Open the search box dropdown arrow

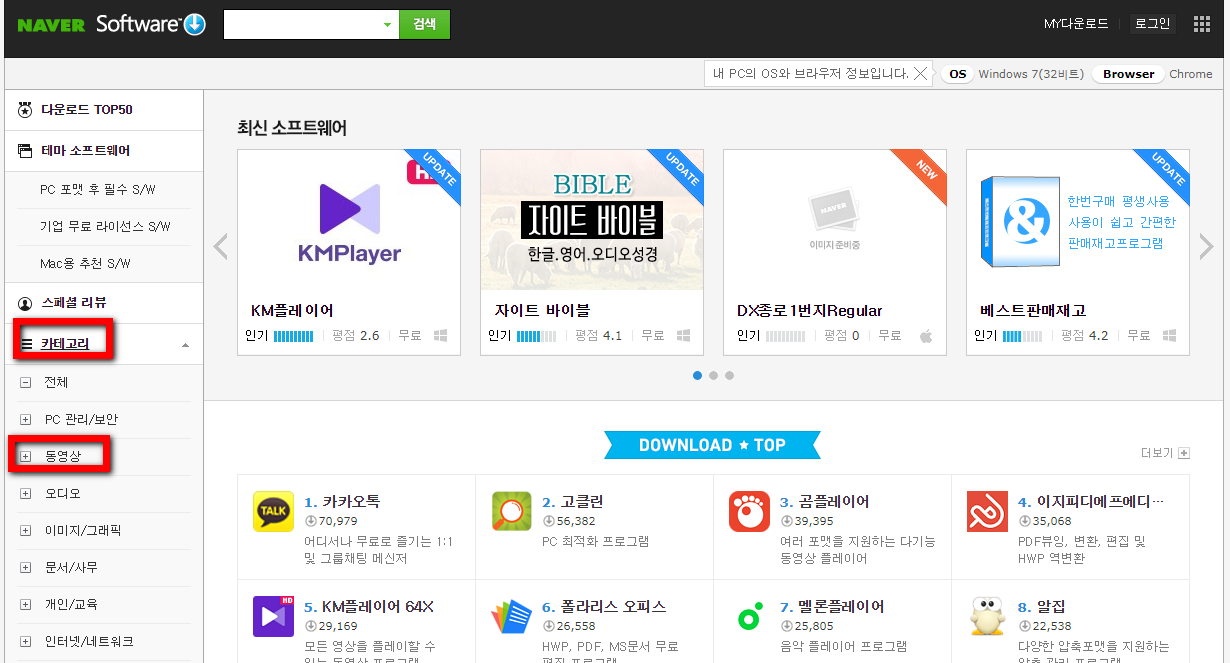pos(387,25)
